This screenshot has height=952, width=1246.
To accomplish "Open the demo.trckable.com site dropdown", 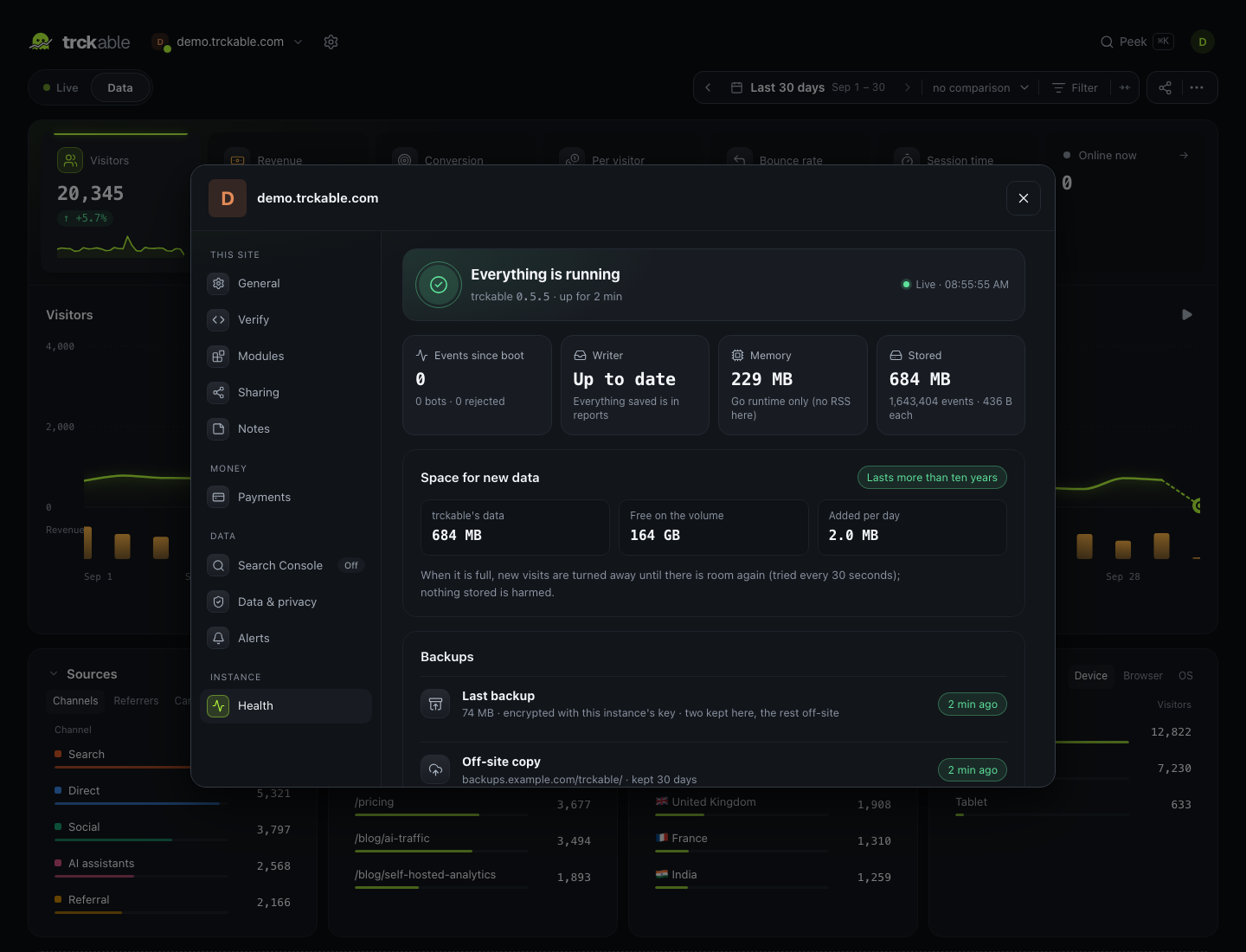I will click(x=228, y=42).
